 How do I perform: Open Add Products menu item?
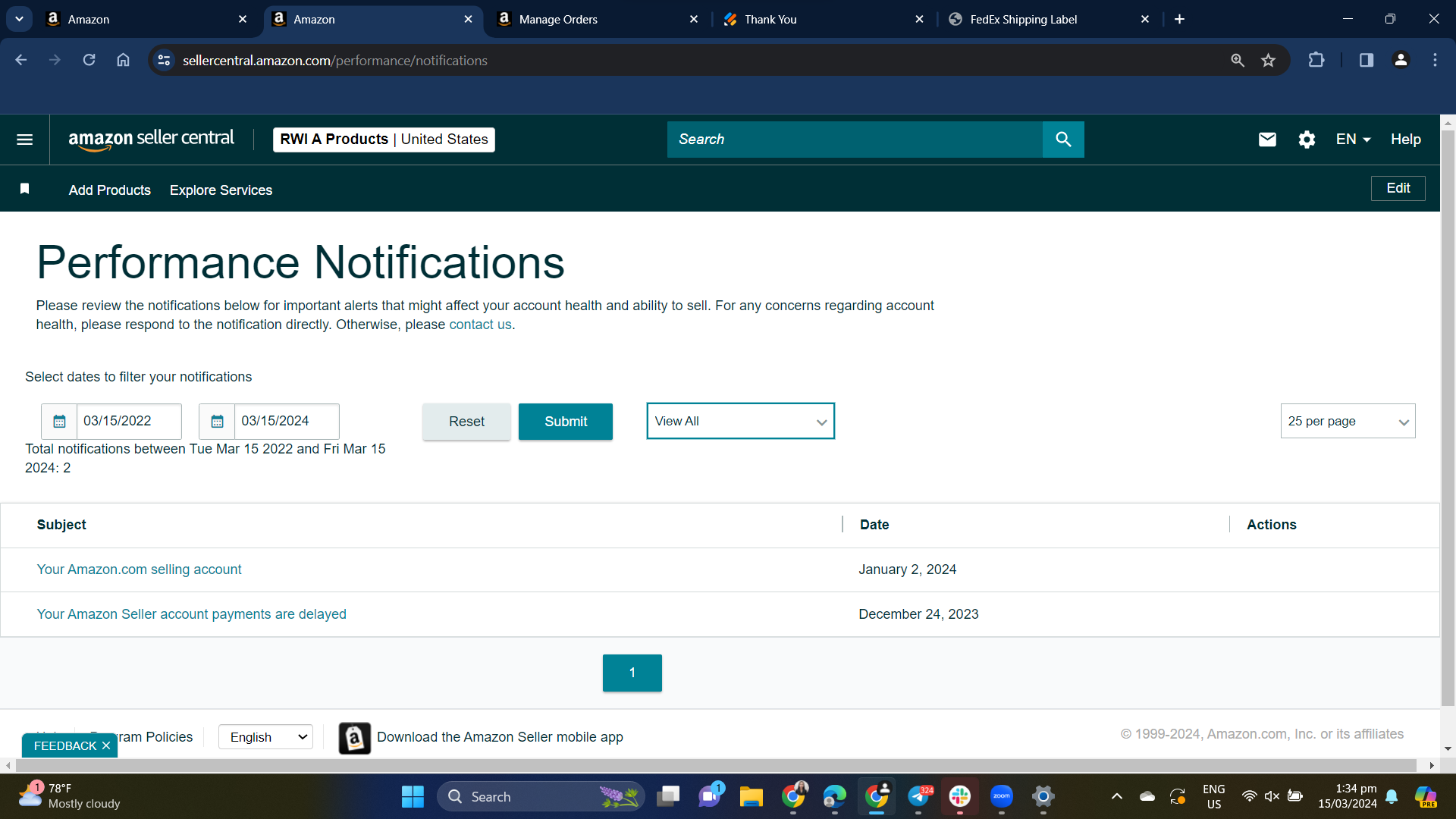110,190
